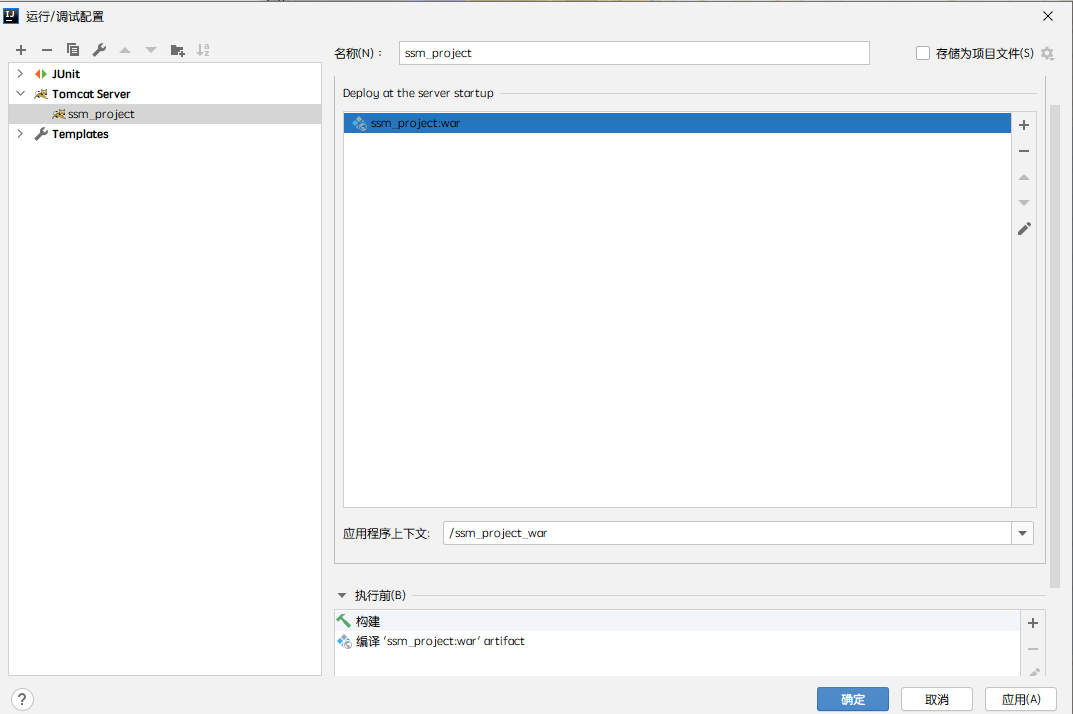
Task: Collapse the Tomcat Server tree node
Action: (x=20, y=93)
